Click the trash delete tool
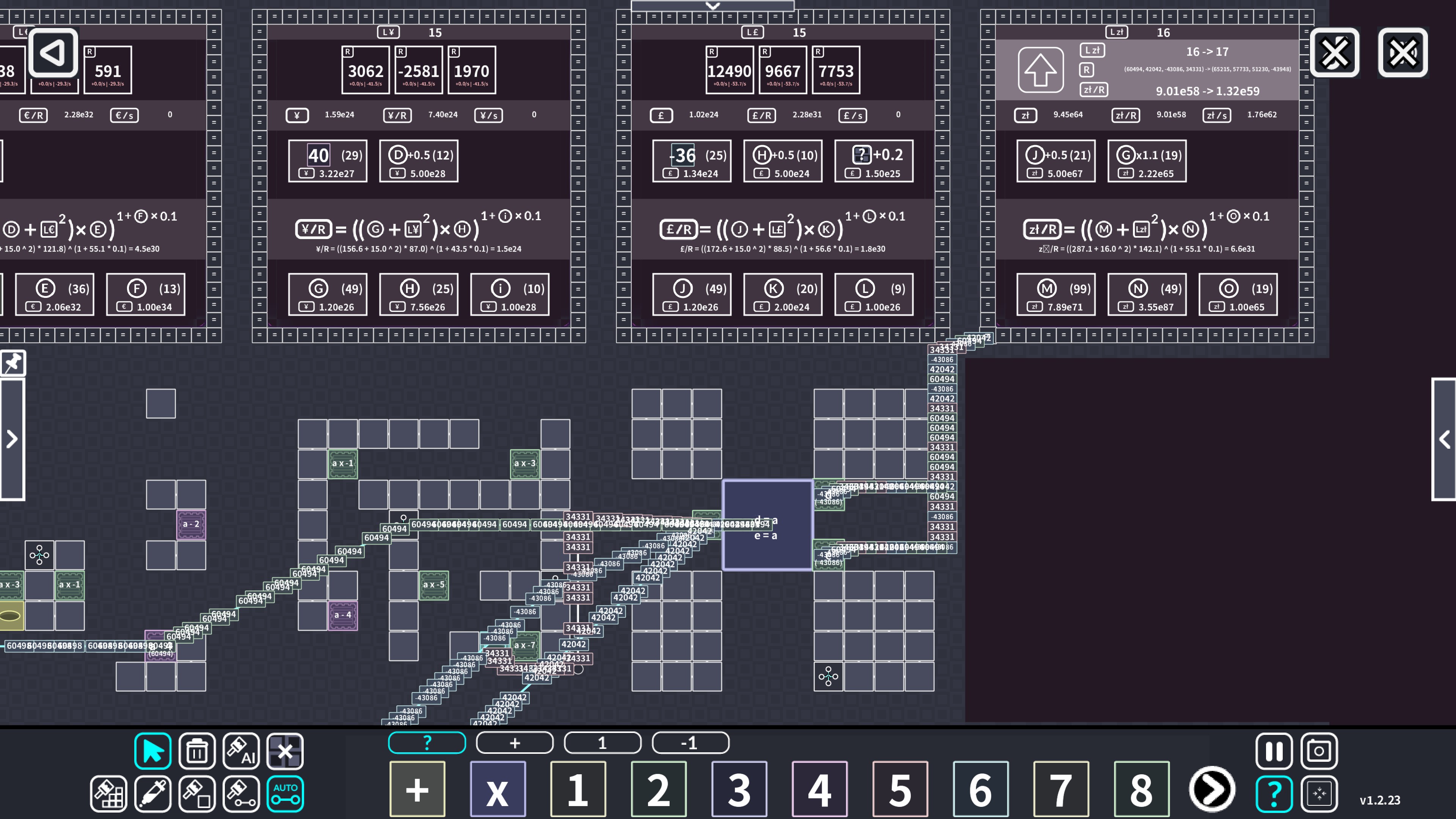The image size is (1456, 819). point(197,751)
